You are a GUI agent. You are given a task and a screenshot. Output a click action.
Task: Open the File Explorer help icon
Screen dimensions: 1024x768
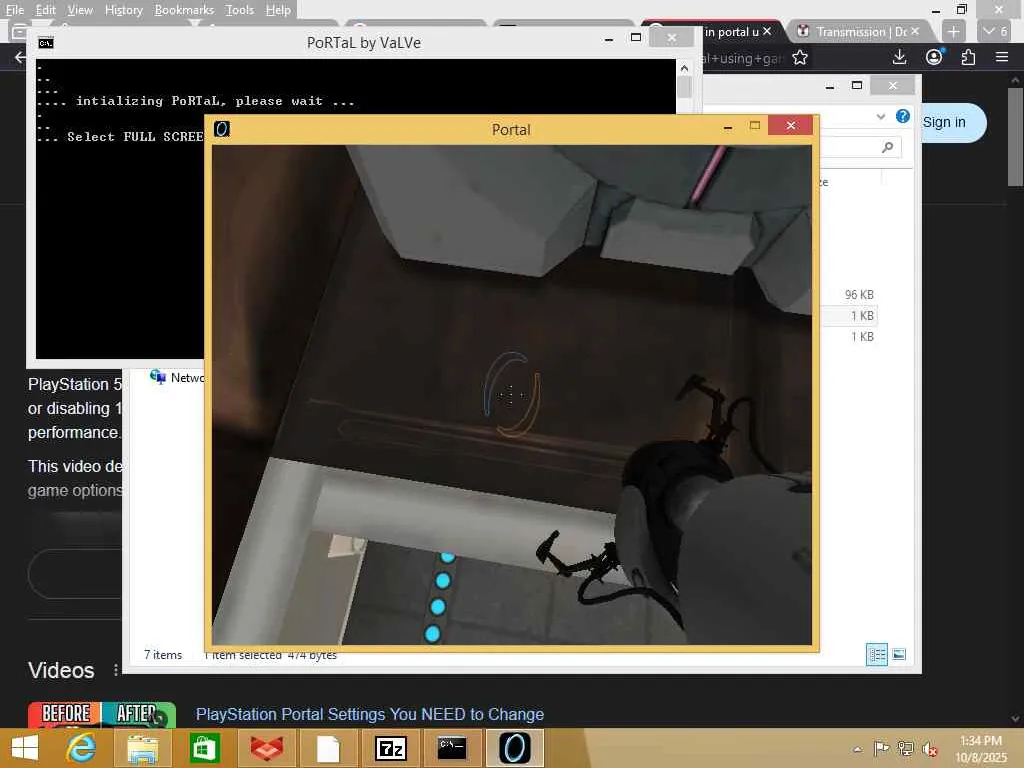click(903, 116)
